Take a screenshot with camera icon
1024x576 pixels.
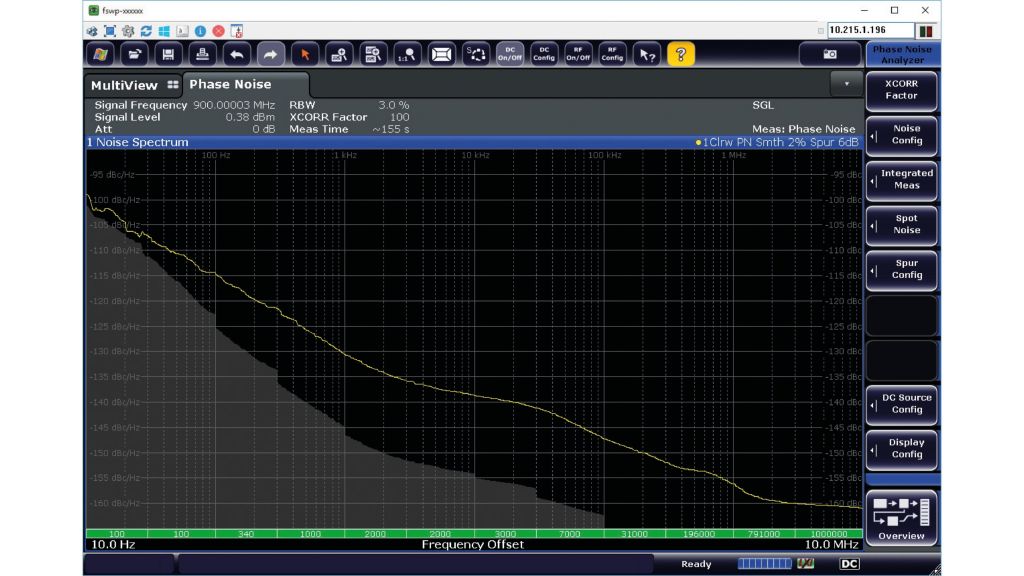point(829,54)
